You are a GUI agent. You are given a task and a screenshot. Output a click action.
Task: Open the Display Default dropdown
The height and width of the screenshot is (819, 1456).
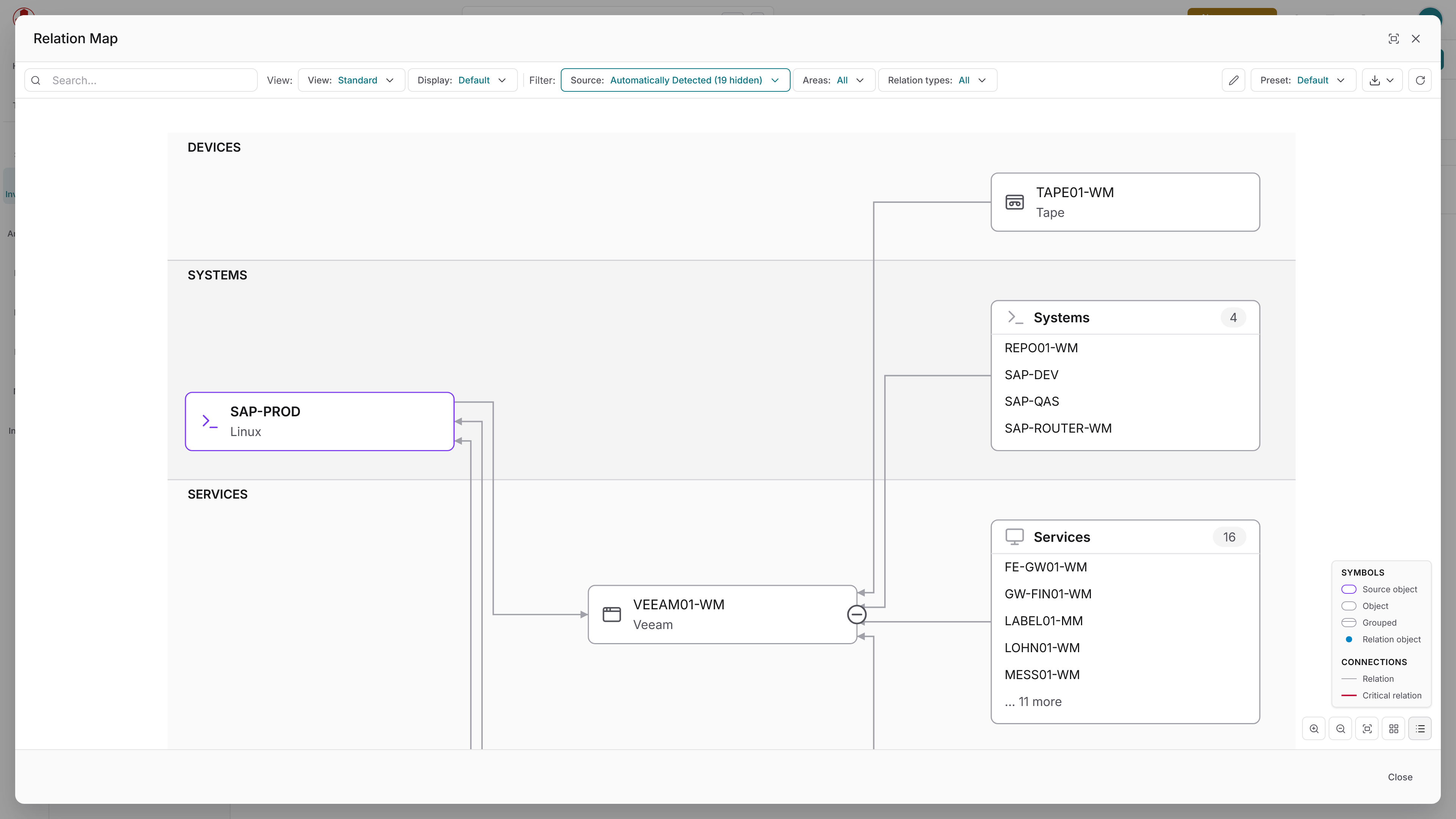pos(462,80)
